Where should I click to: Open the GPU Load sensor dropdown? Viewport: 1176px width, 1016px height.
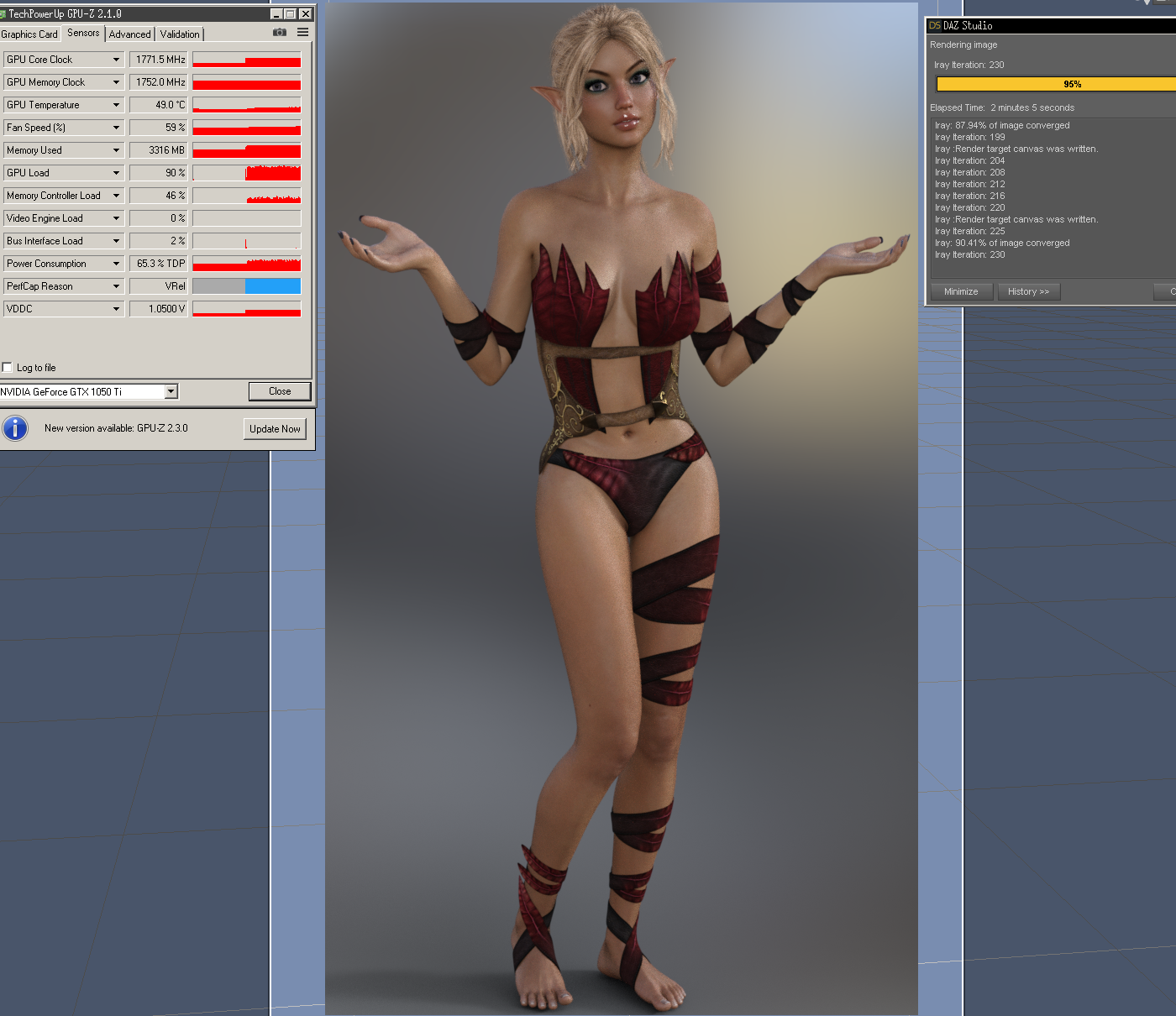[x=116, y=173]
